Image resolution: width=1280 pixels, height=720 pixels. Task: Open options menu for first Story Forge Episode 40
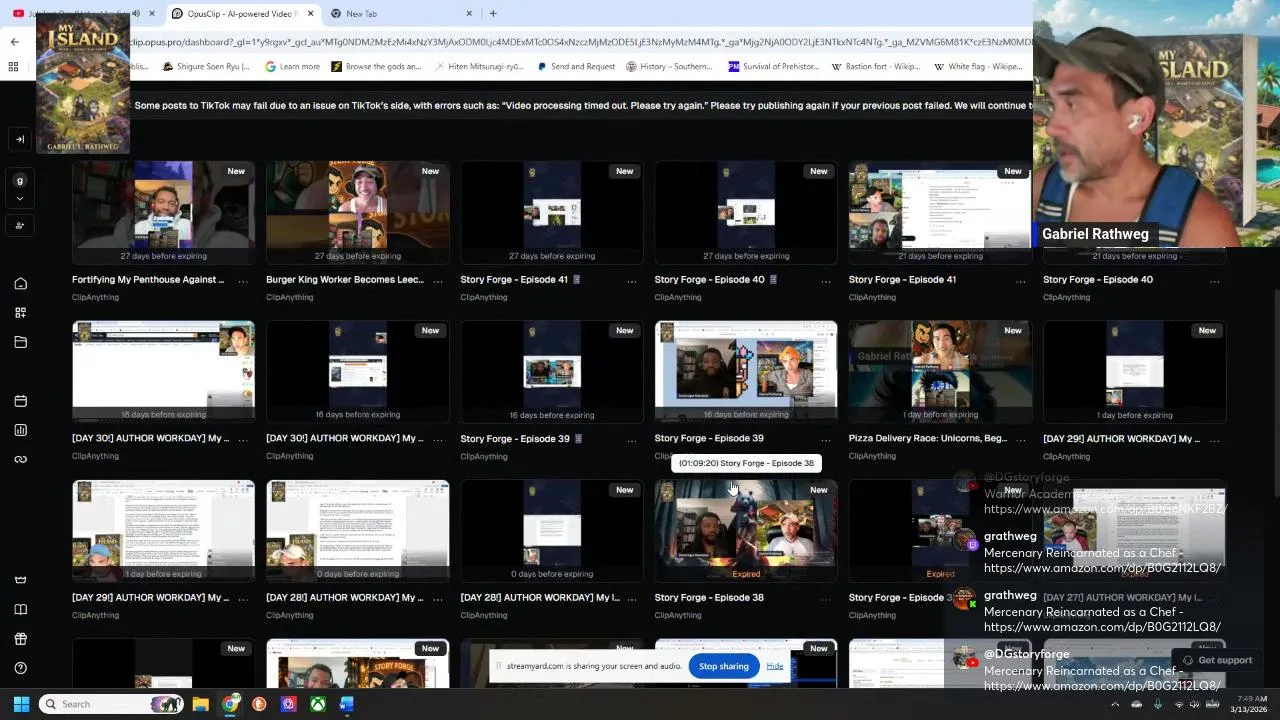point(826,281)
